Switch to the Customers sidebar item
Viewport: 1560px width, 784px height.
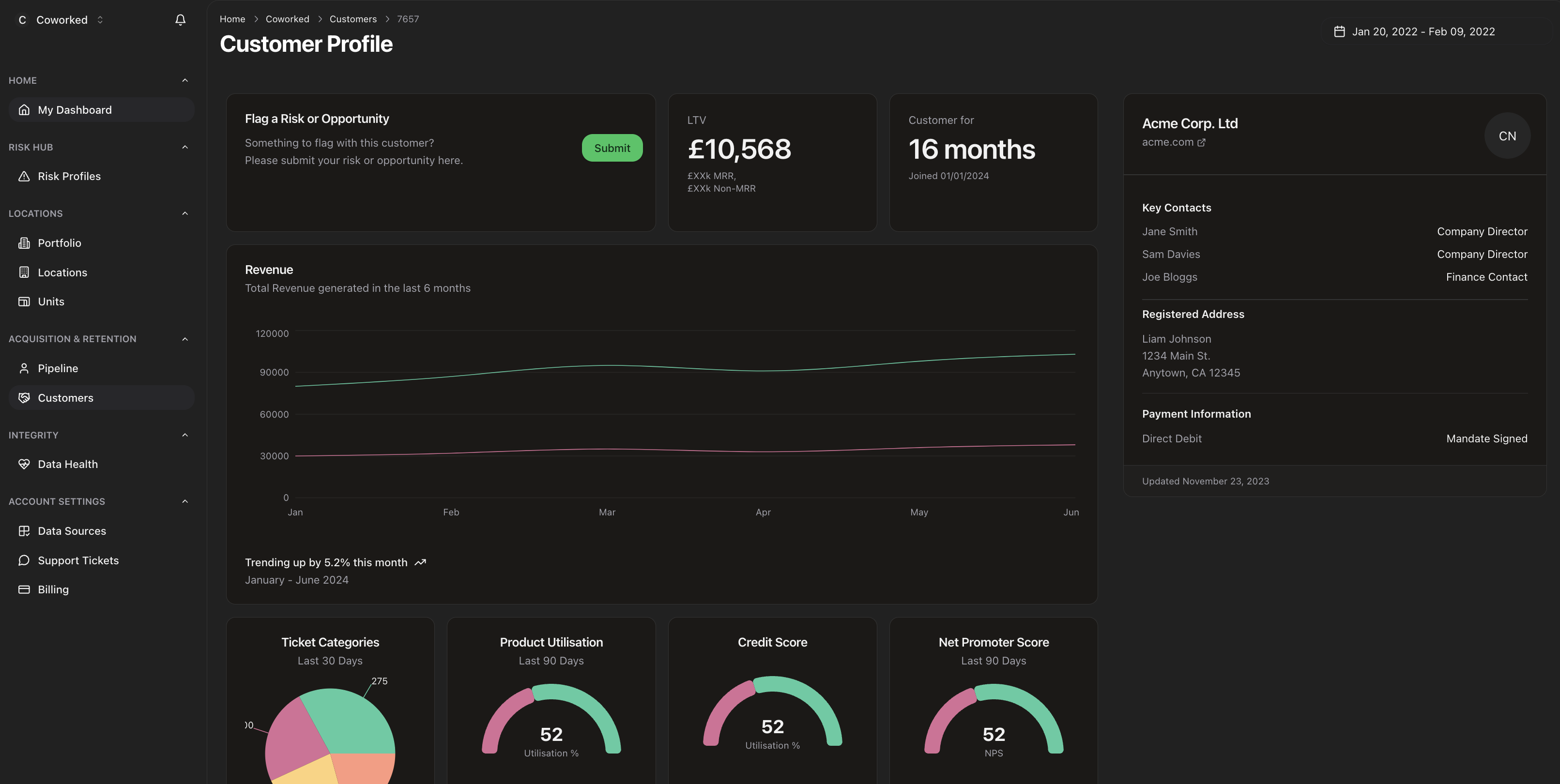tap(65, 398)
